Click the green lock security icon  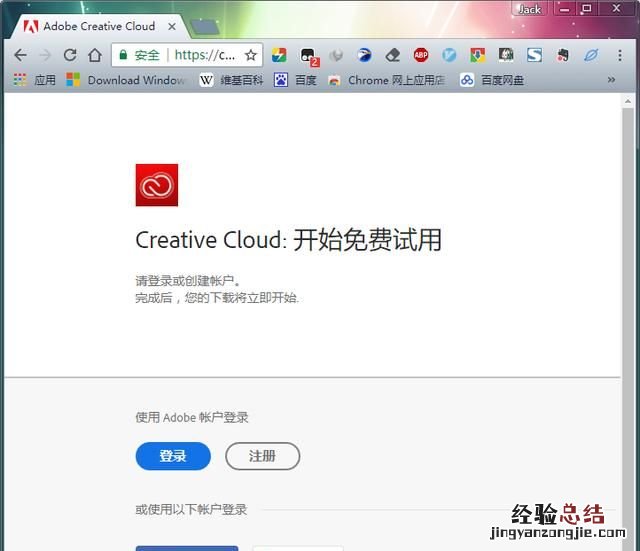[x=123, y=55]
